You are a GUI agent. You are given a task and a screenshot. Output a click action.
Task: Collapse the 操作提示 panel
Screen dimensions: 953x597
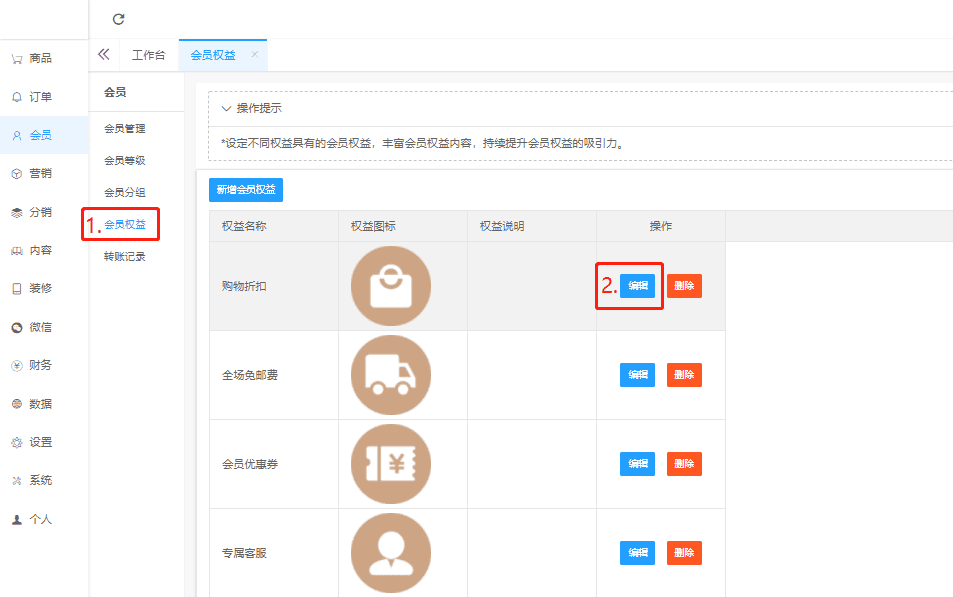[227, 109]
